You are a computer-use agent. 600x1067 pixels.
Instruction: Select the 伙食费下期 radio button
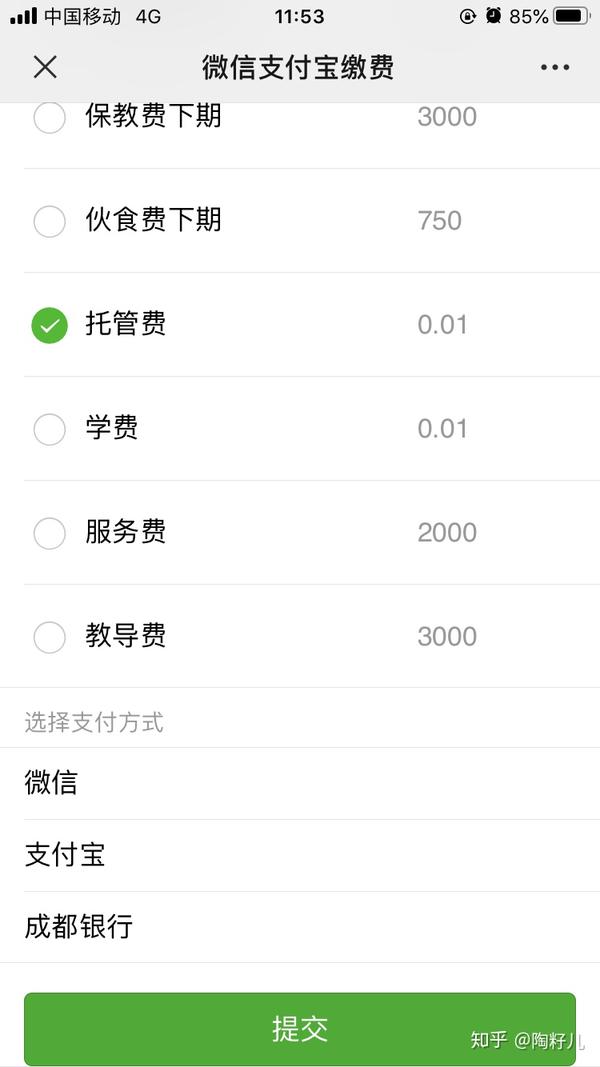[49, 221]
